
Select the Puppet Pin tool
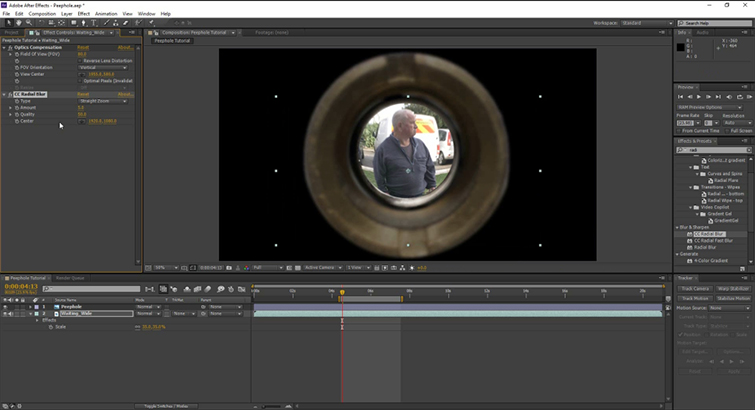coord(151,23)
